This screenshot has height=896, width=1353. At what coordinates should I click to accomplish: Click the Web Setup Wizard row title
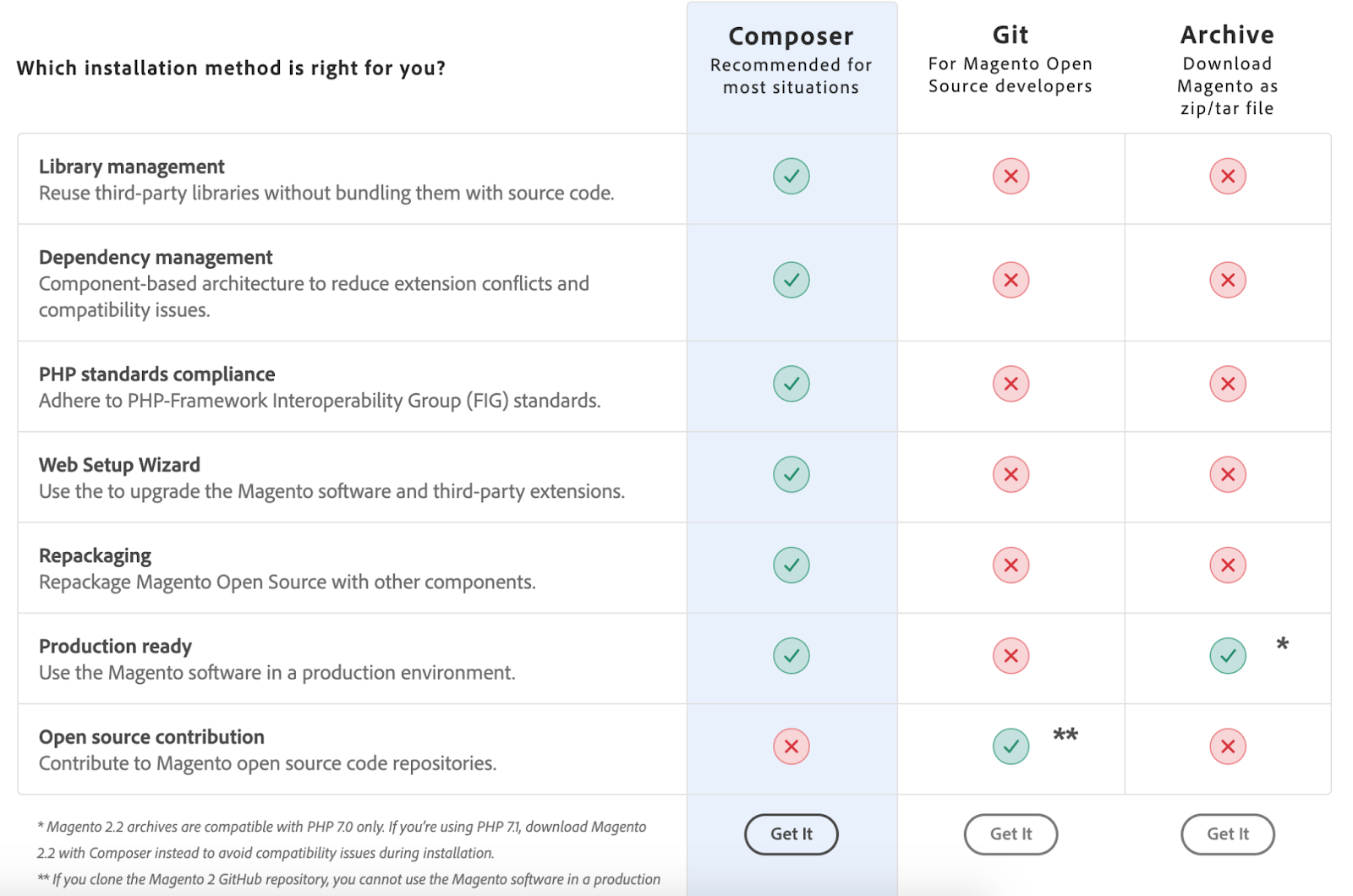coord(119,465)
